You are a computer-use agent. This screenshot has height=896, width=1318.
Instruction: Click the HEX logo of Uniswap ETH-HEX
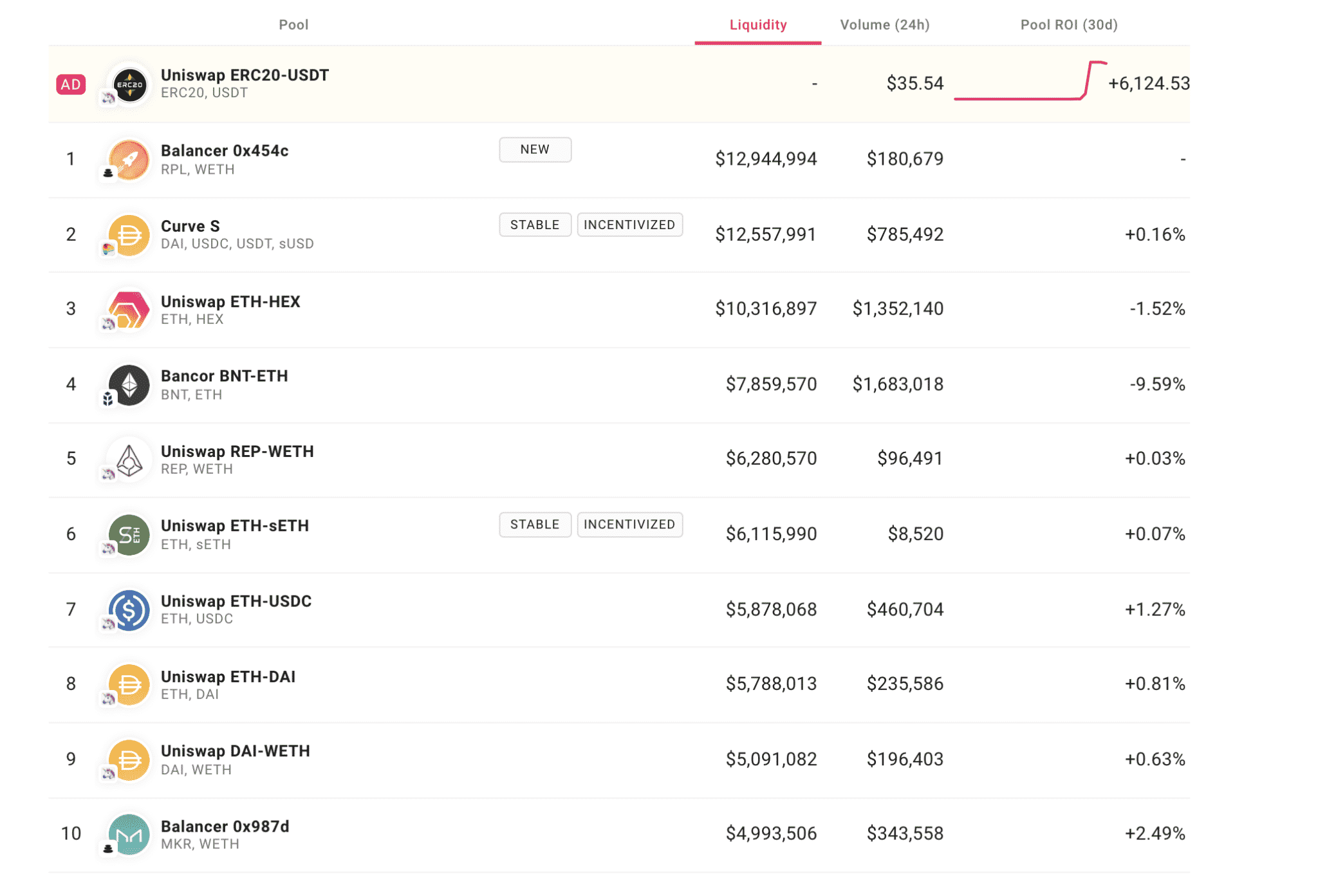[x=129, y=310]
